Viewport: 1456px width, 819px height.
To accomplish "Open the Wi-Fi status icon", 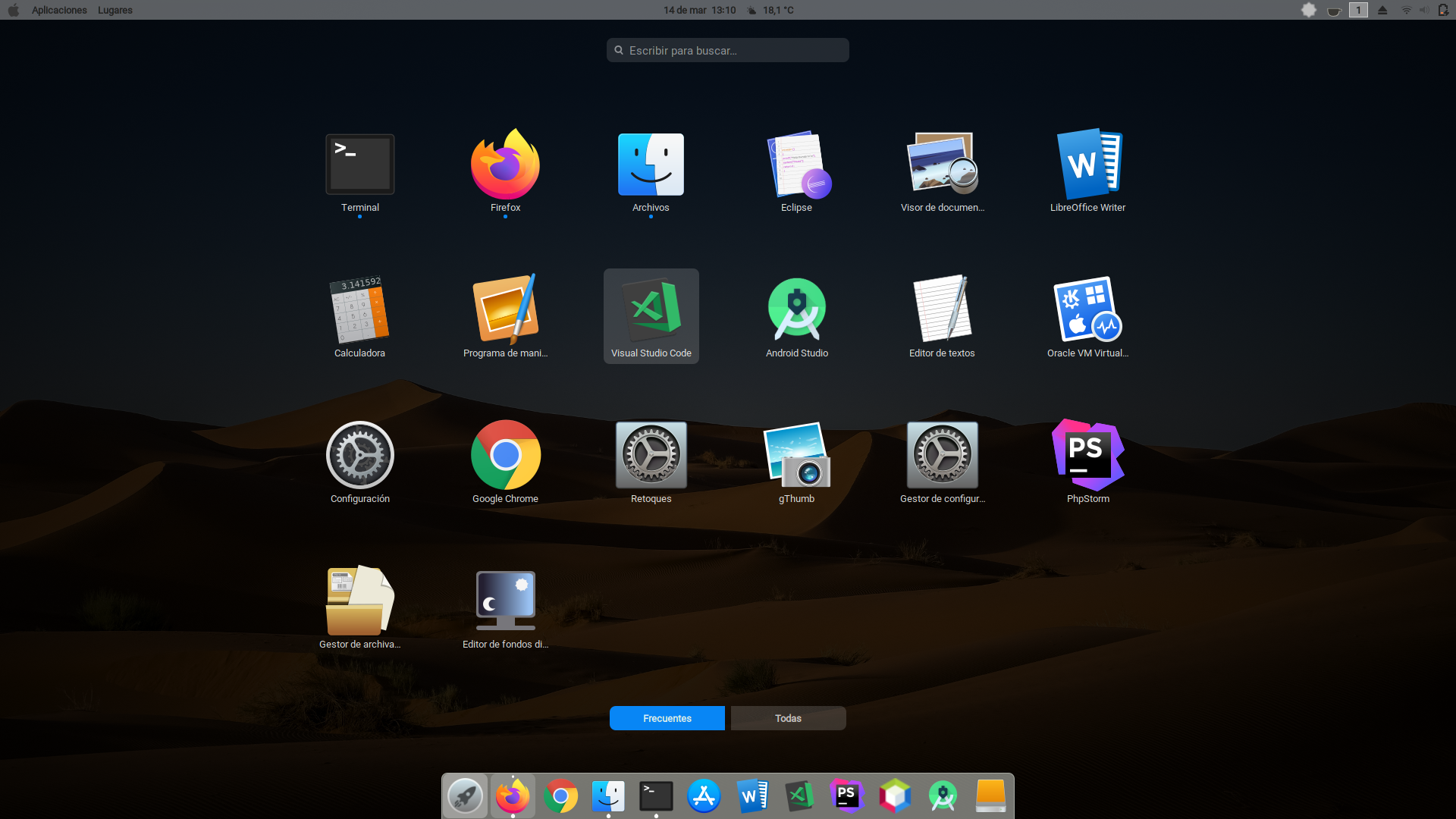I will point(1407,10).
